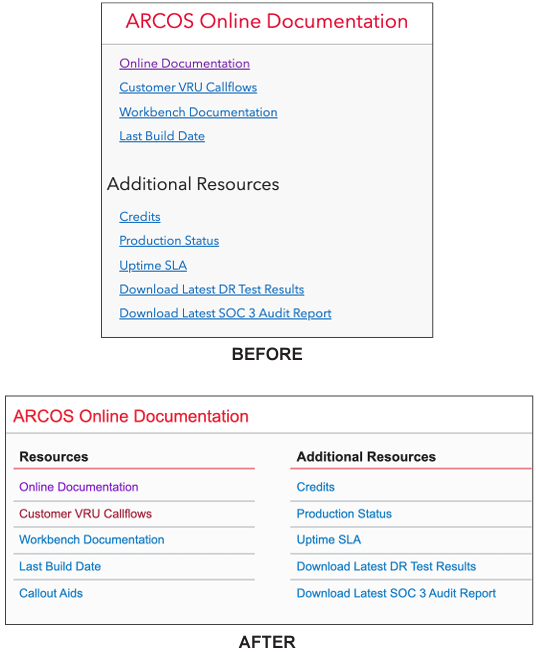Click Last Build Date in Resources column

coord(60,566)
